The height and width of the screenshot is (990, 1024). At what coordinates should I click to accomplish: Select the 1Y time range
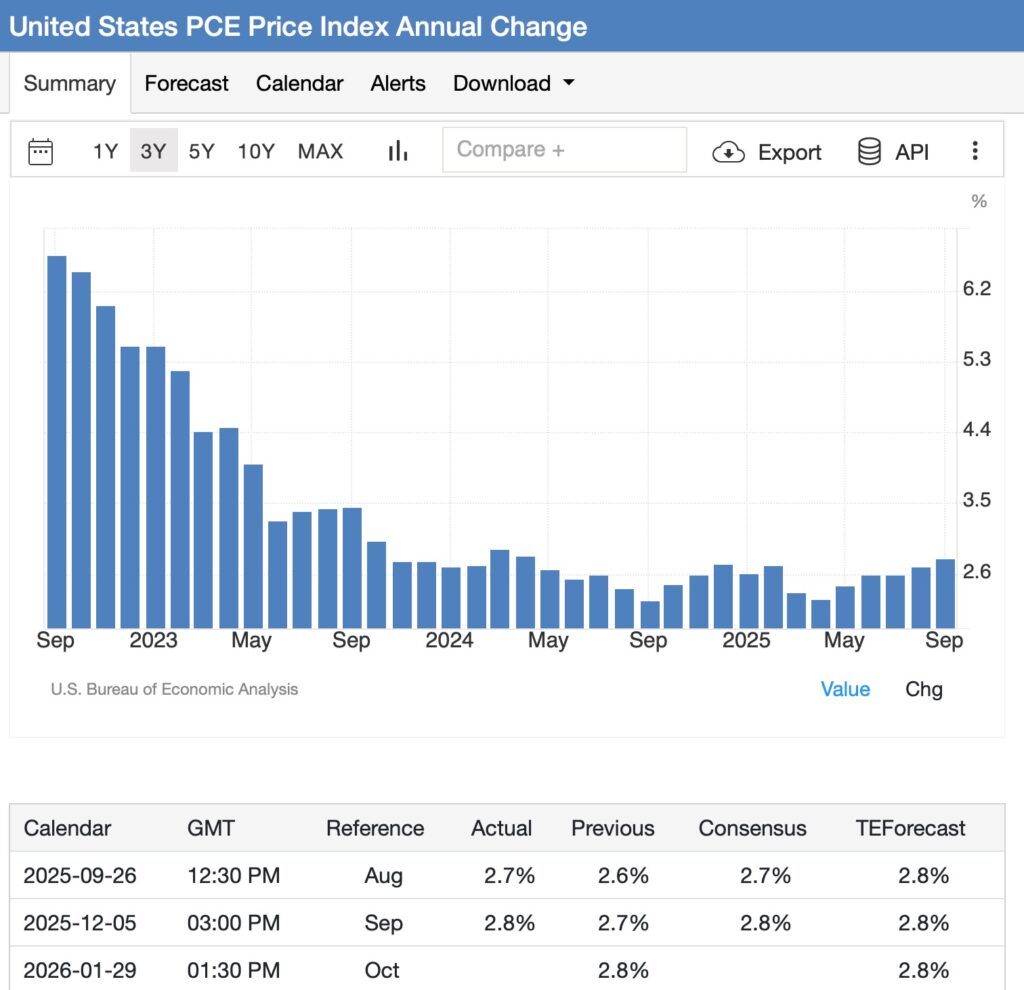pos(105,151)
